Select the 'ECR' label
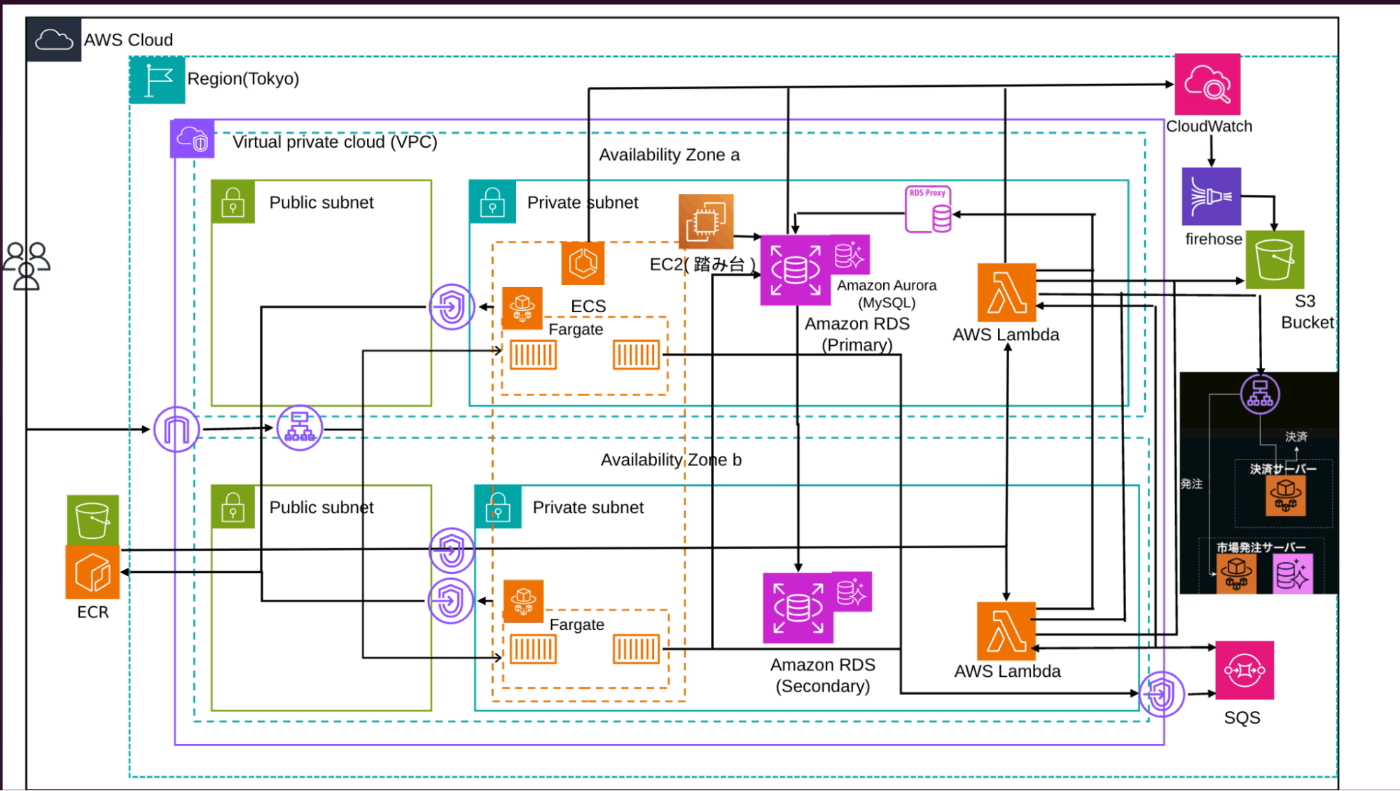 (93, 612)
